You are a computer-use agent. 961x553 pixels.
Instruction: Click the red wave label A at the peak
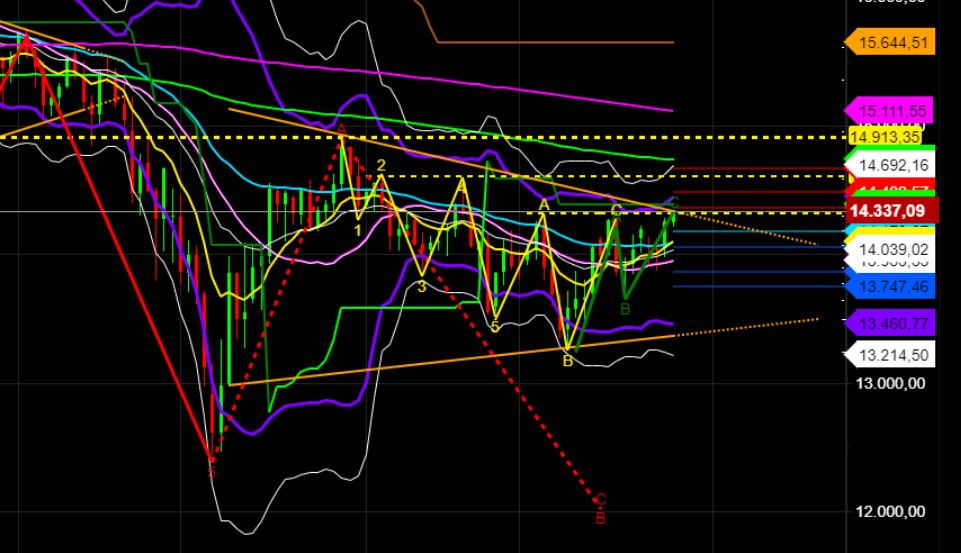pos(341,129)
